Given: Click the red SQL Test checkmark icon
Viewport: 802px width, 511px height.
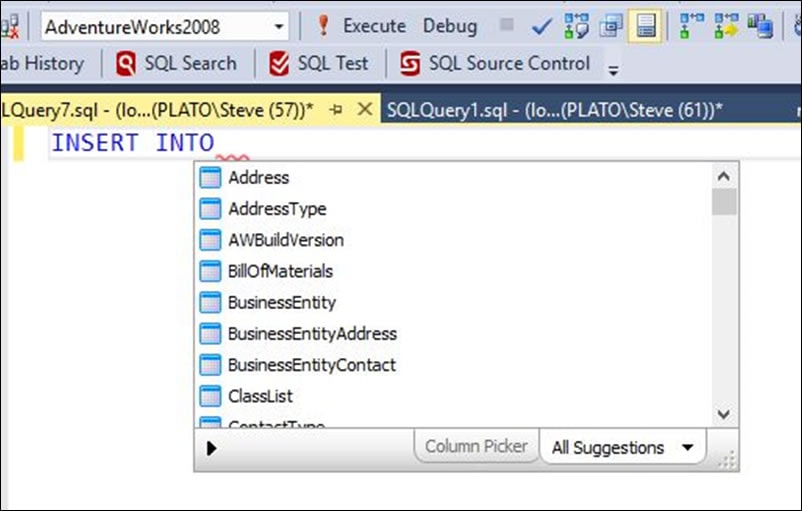Looking at the screenshot, I should (279, 63).
